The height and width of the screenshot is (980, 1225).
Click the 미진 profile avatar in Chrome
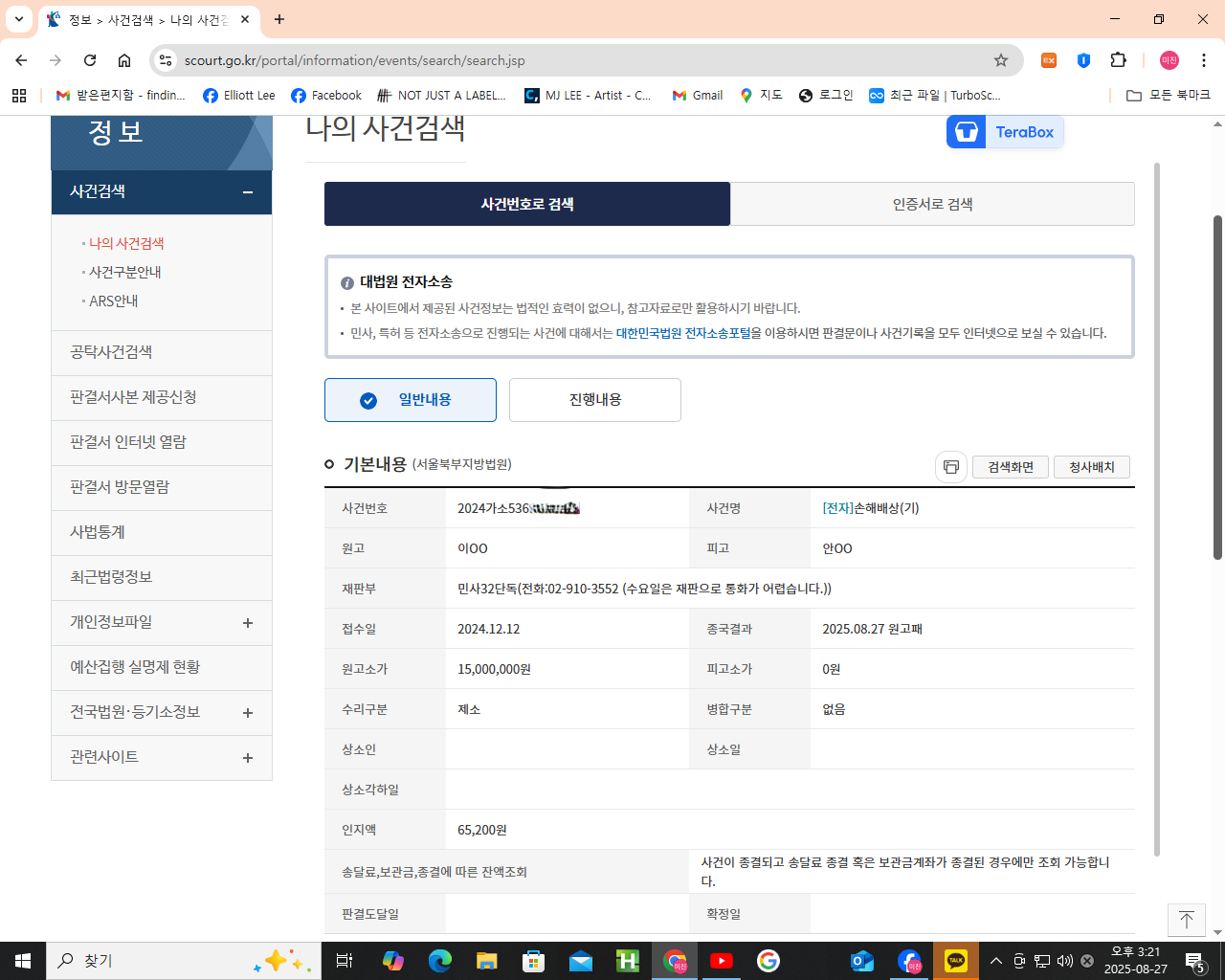tap(1168, 59)
